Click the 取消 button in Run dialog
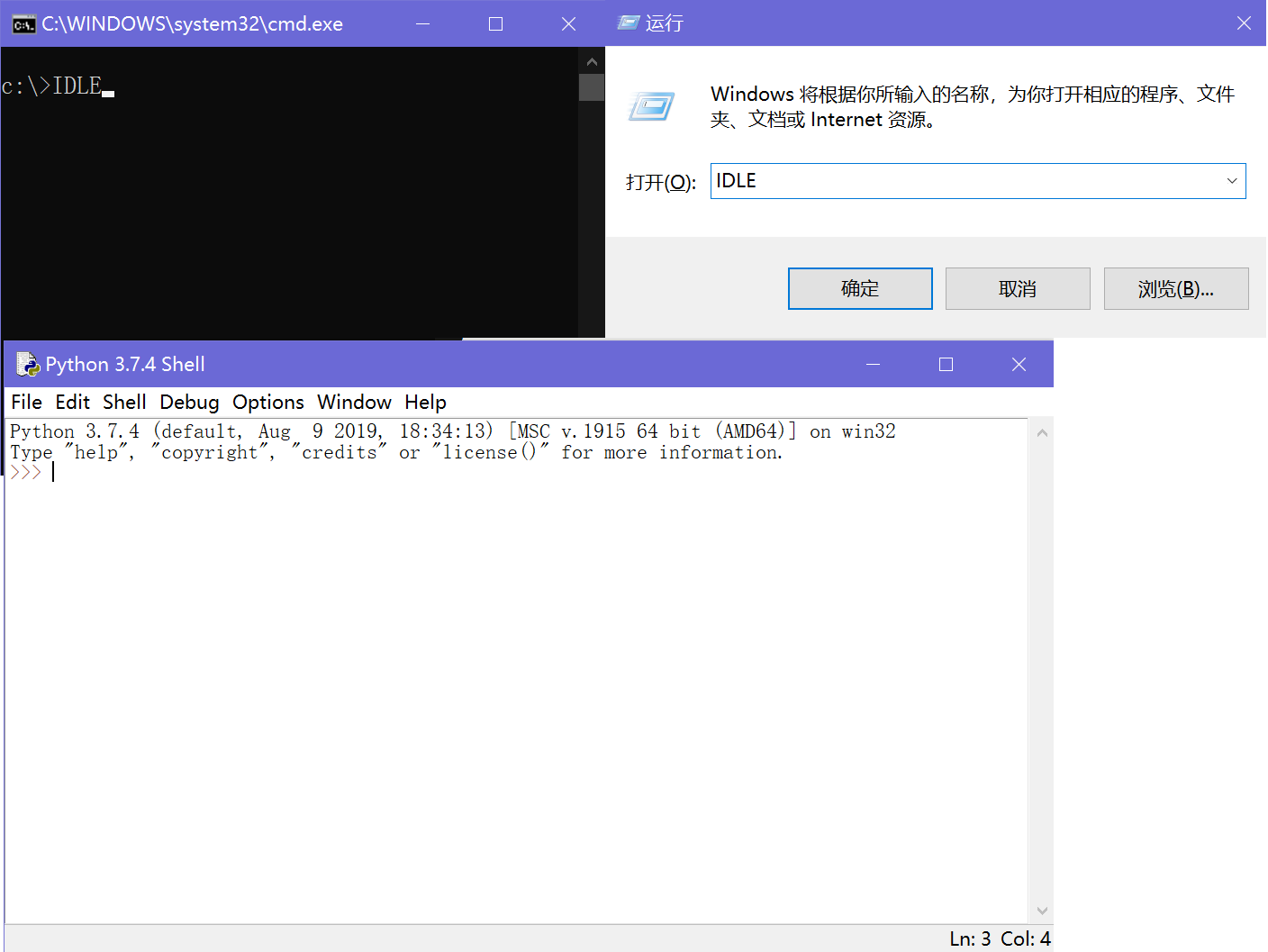 [1018, 288]
